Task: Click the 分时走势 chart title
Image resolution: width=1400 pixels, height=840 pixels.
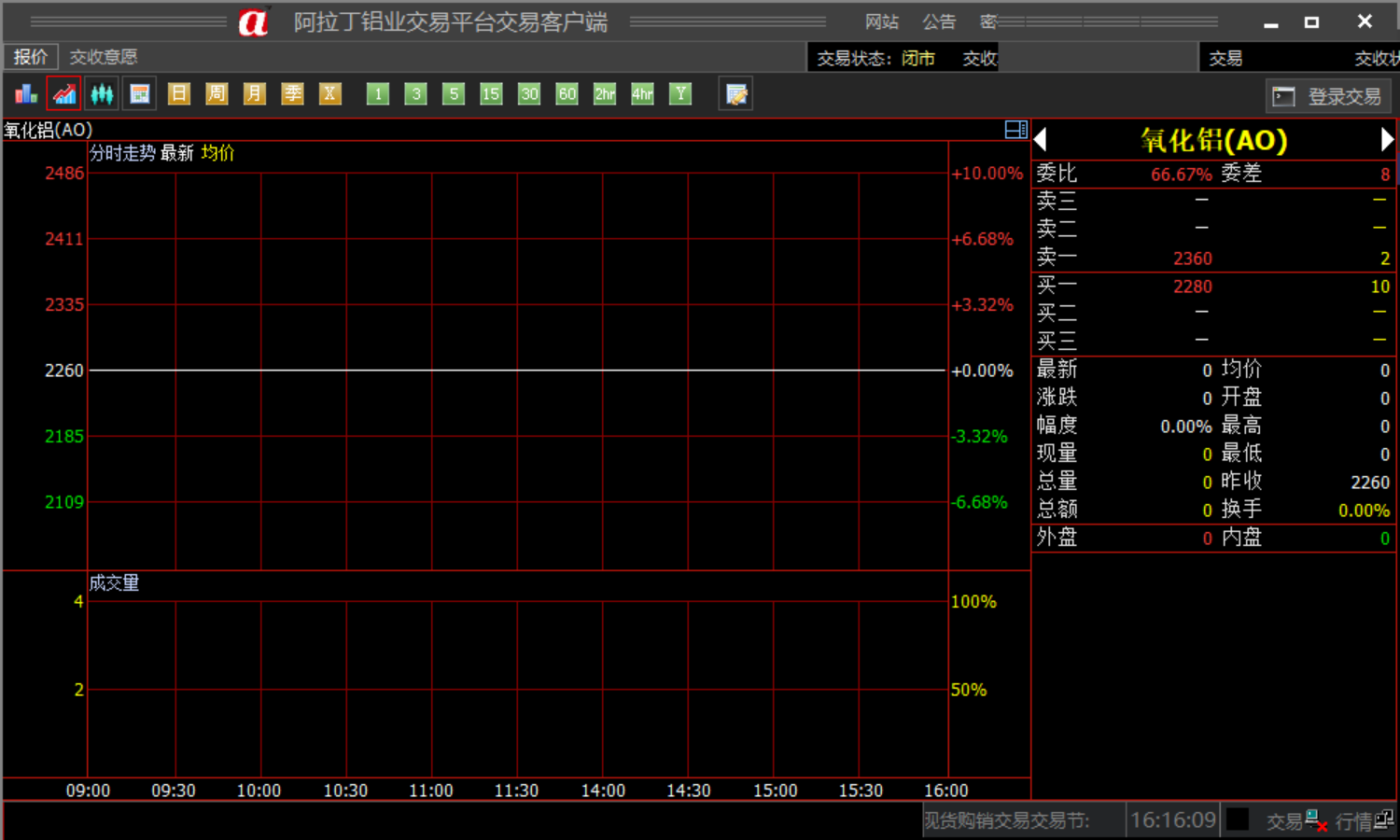Action: click(x=122, y=153)
